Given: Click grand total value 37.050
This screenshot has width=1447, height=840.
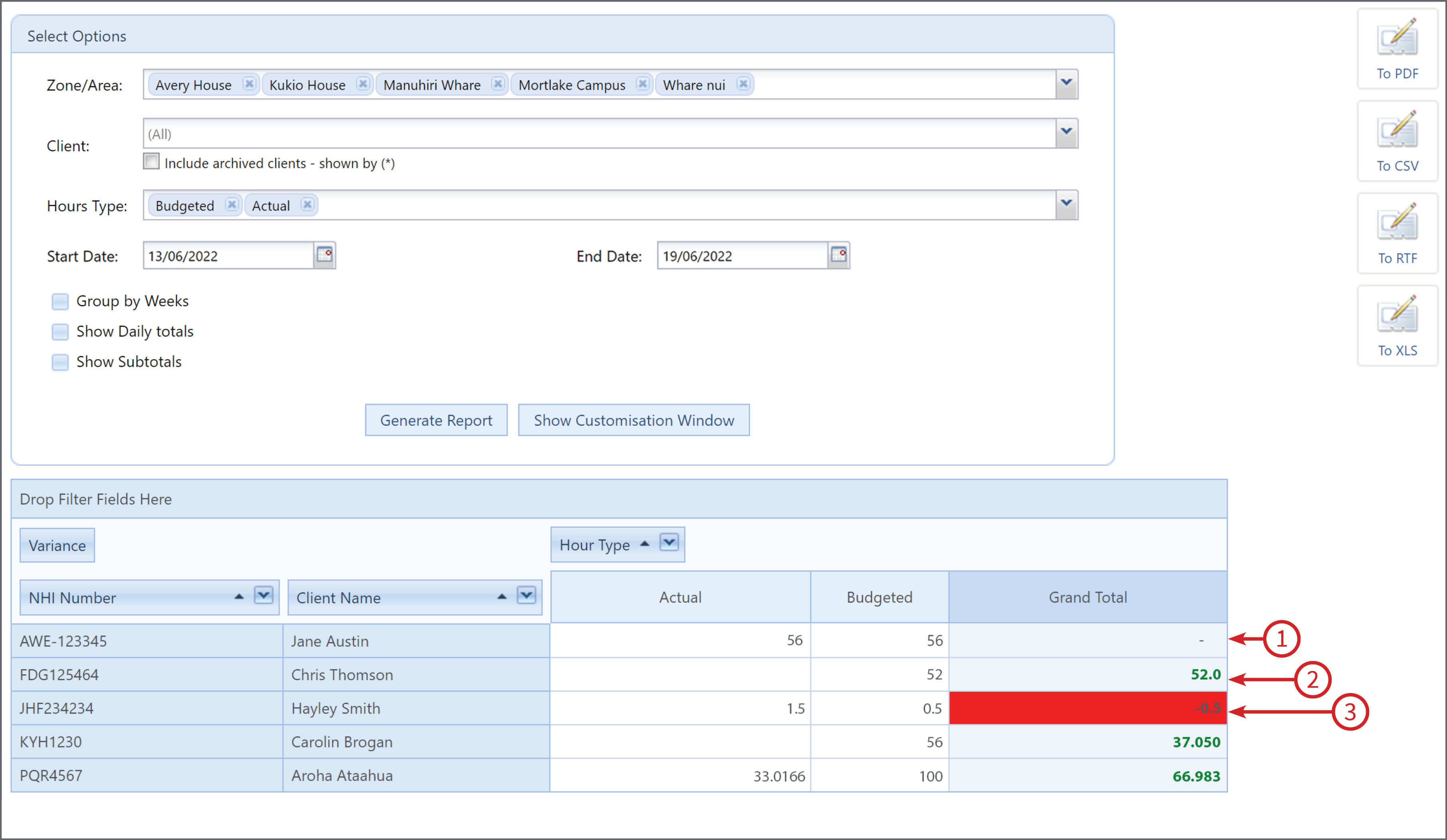Looking at the screenshot, I should pyautogui.click(x=1197, y=742).
